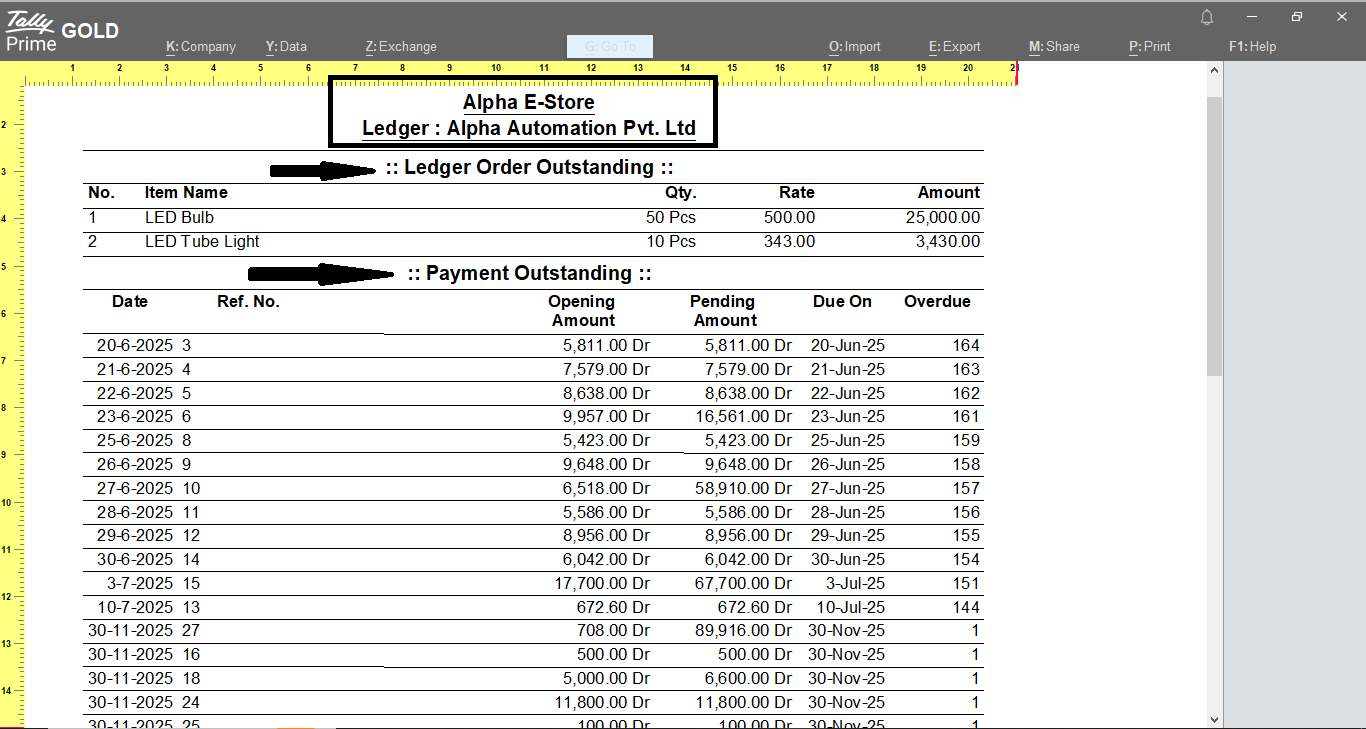This screenshot has width=1366, height=729.
Task: Click the 10 Pcs quantity cell
Action: [670, 241]
